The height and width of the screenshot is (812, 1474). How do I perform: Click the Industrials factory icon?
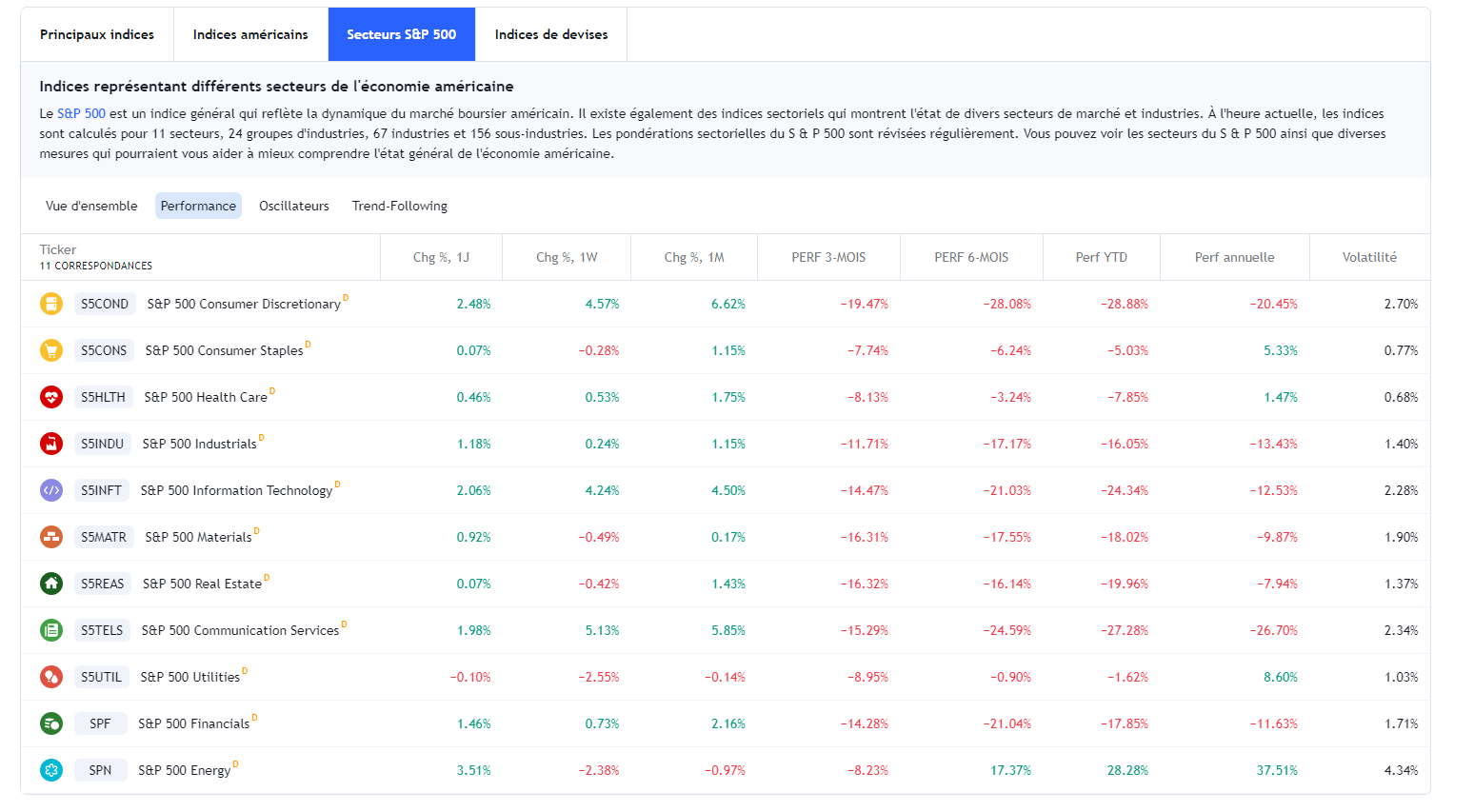coord(51,444)
